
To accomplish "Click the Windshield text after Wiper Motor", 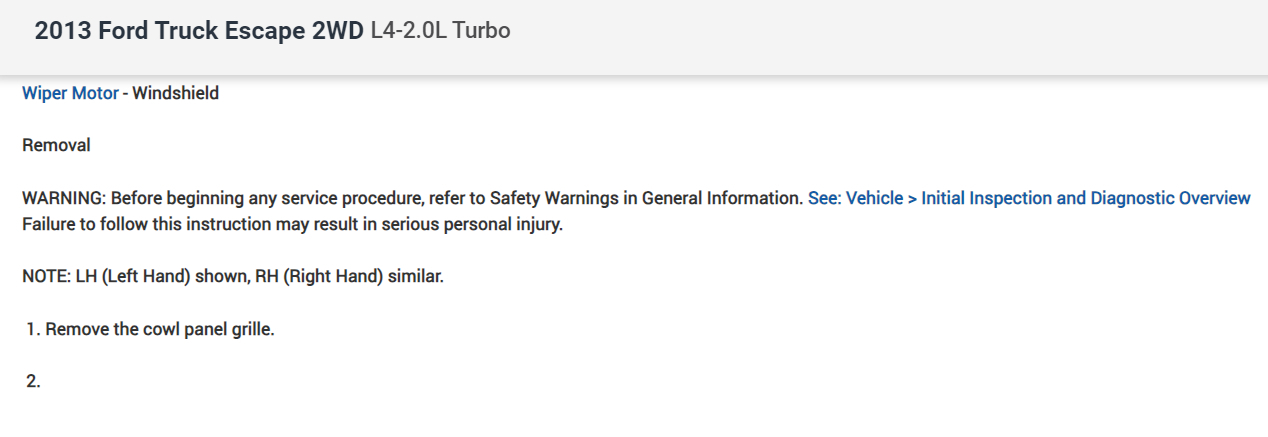I will pyautogui.click(x=176, y=94).
